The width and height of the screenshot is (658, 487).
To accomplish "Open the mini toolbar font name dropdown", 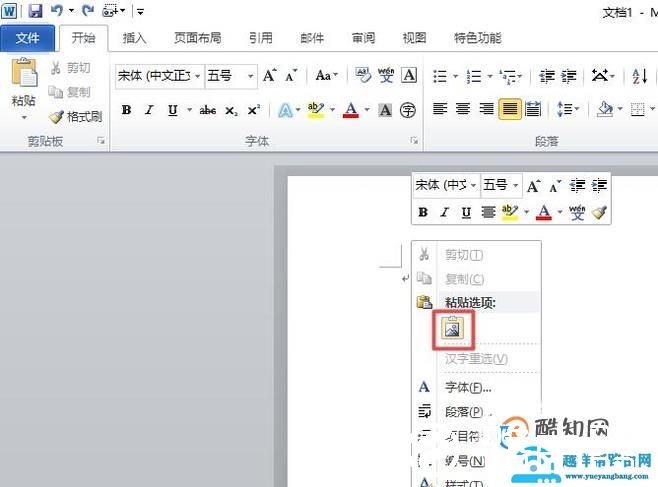I will 473,185.
